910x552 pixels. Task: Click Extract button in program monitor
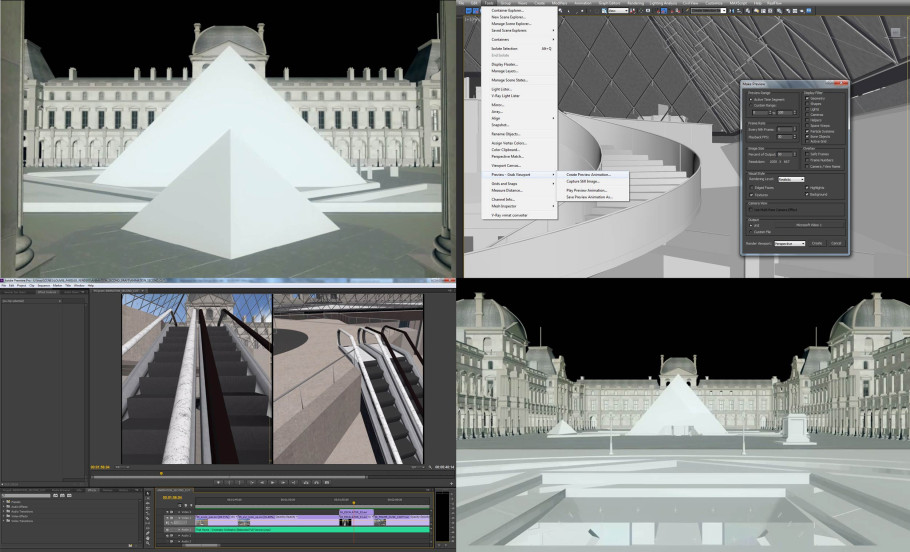[x=316, y=482]
